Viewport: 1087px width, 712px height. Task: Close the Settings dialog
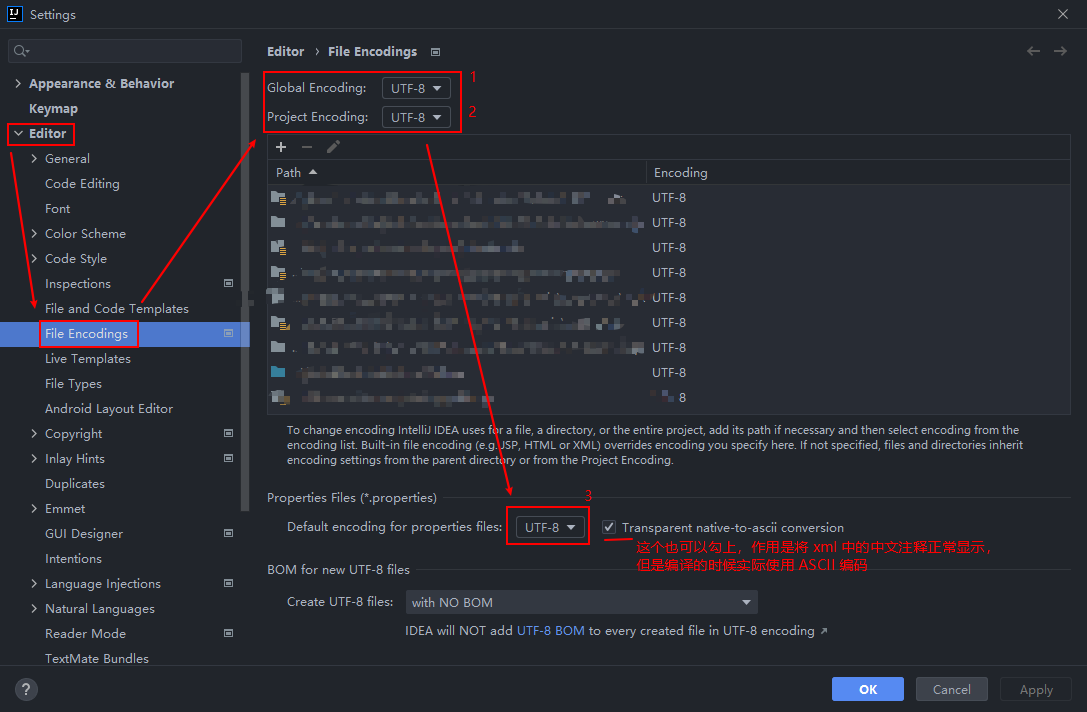point(1063,14)
